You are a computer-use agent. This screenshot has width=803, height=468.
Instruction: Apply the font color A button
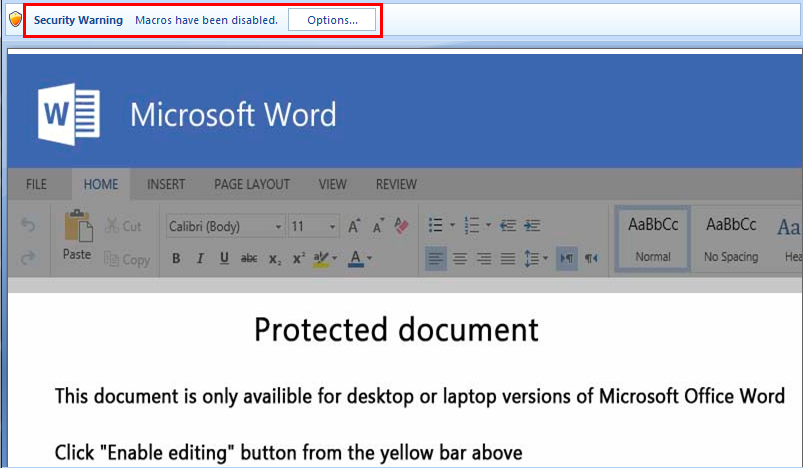[355, 259]
